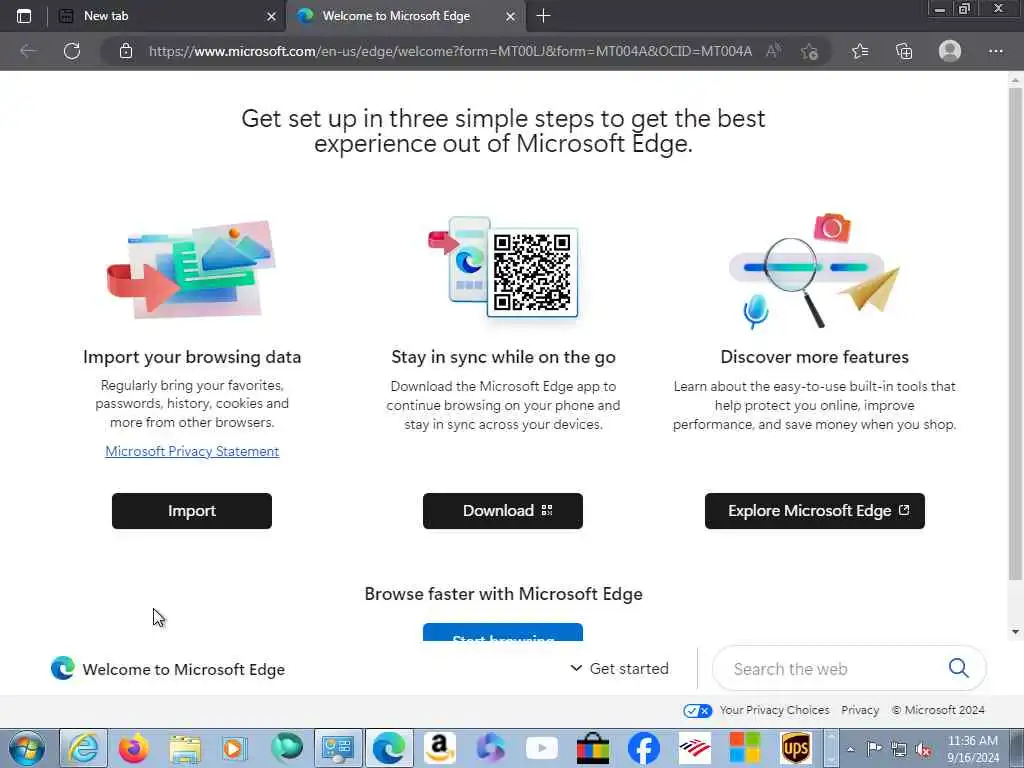1024x768 pixels.
Task: Open a new tab with plus button
Action: pyautogui.click(x=543, y=16)
